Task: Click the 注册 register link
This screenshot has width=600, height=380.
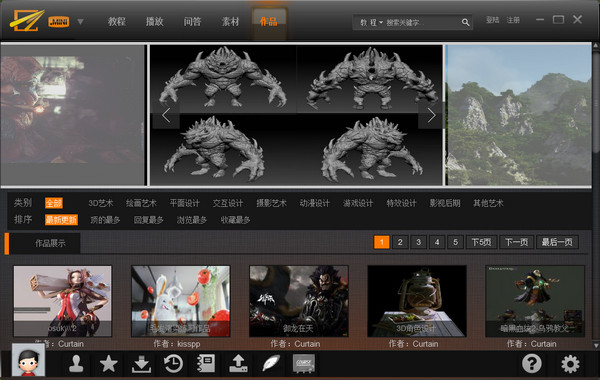Action: click(x=513, y=20)
